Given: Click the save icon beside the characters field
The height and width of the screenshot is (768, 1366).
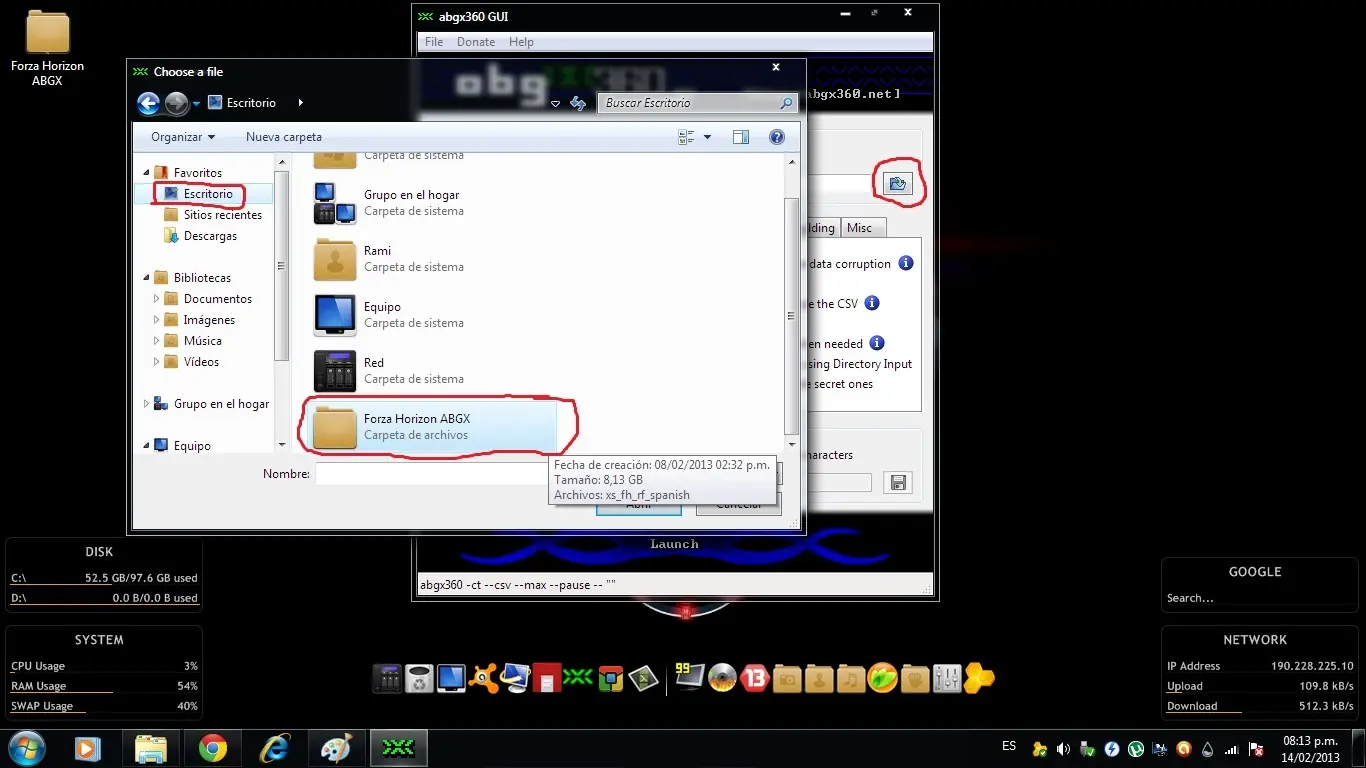Looking at the screenshot, I should point(898,483).
